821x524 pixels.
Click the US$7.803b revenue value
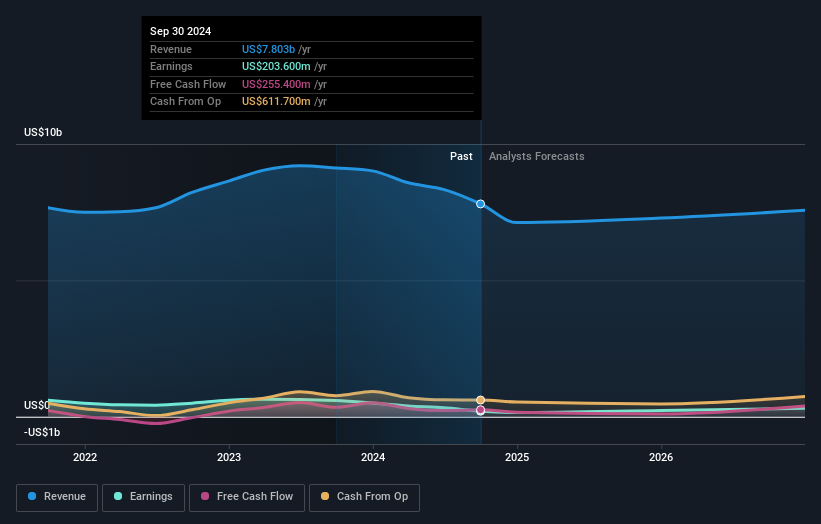point(268,49)
